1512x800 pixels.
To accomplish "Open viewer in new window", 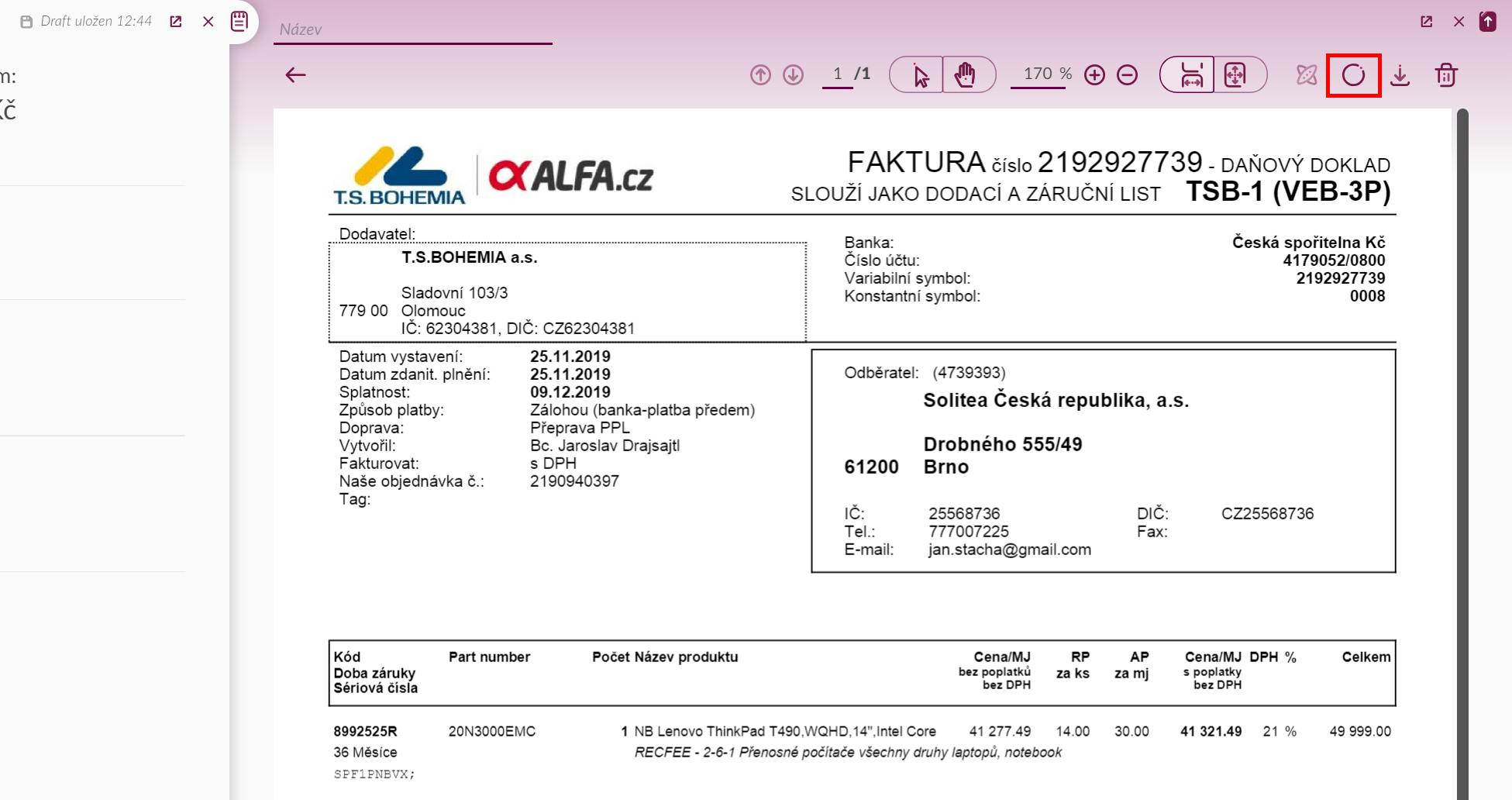I will tap(1427, 22).
